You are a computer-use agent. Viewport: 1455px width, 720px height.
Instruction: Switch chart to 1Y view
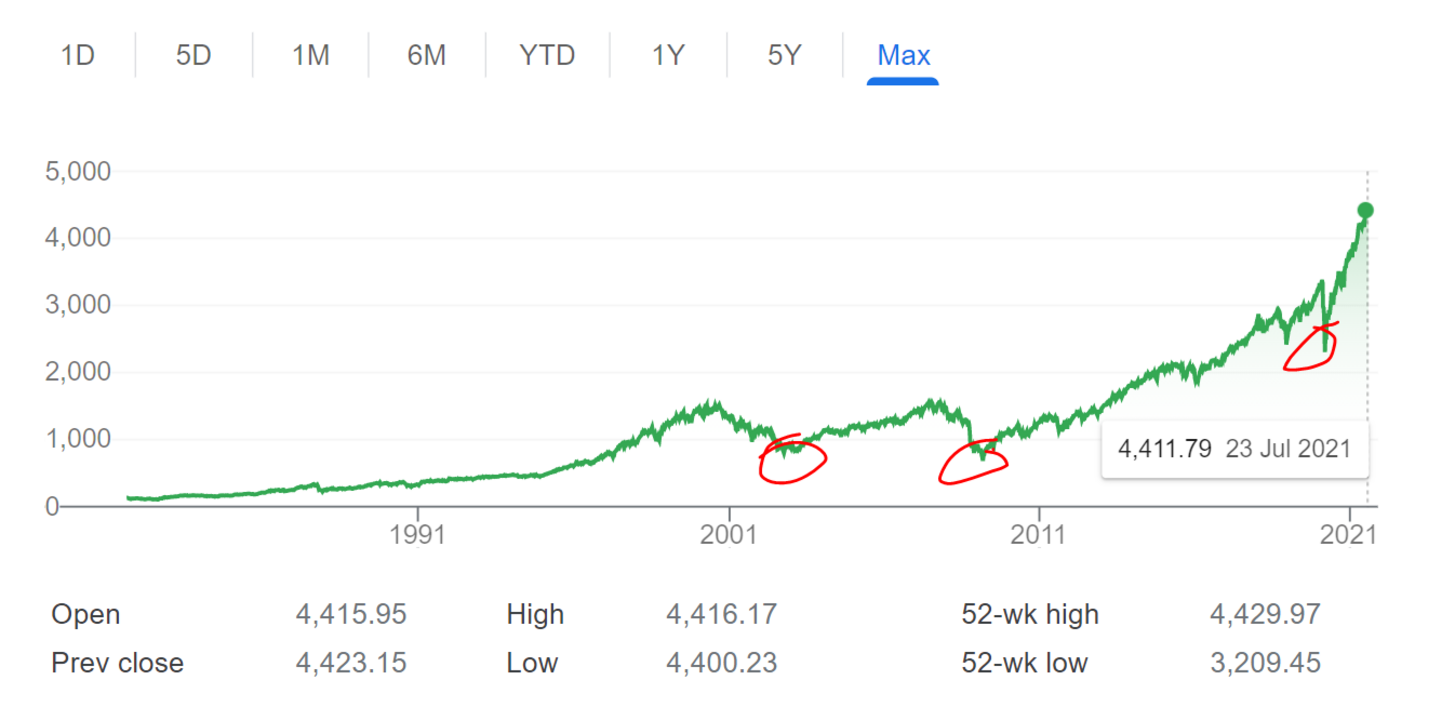(x=668, y=55)
